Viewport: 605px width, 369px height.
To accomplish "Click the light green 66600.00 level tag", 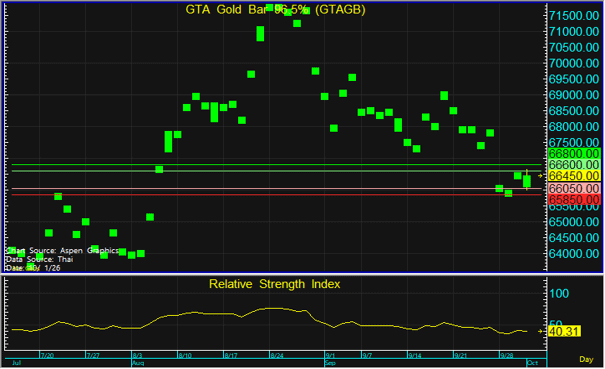I will (574, 164).
